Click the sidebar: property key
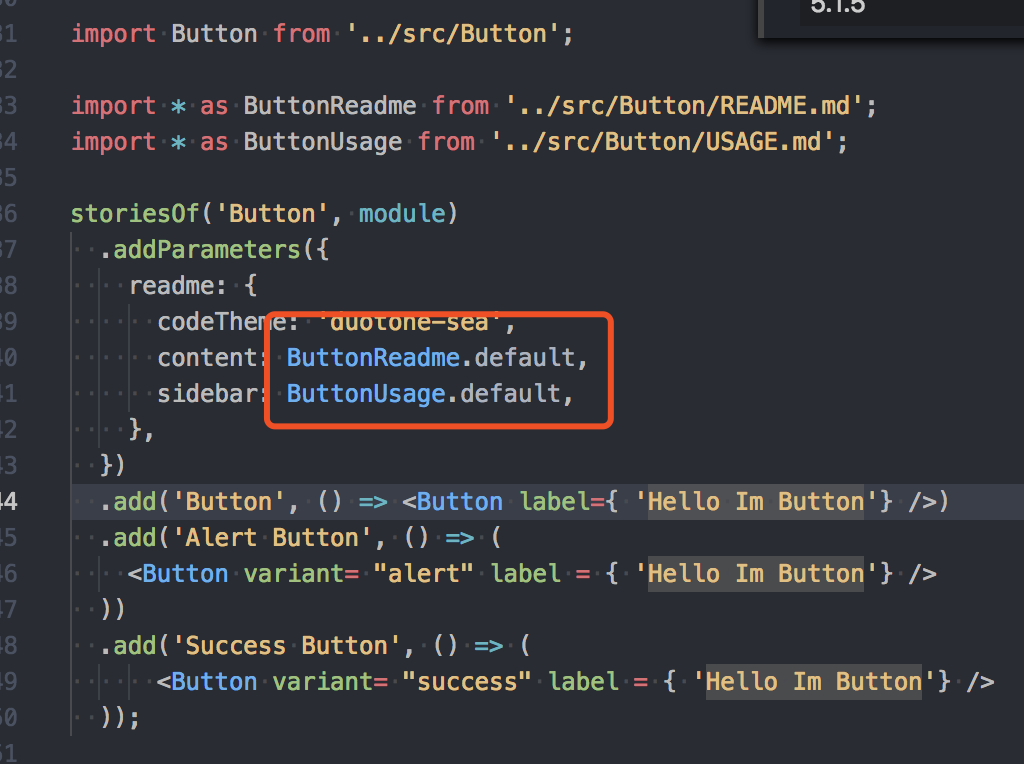This screenshot has width=1024, height=764. point(212,394)
